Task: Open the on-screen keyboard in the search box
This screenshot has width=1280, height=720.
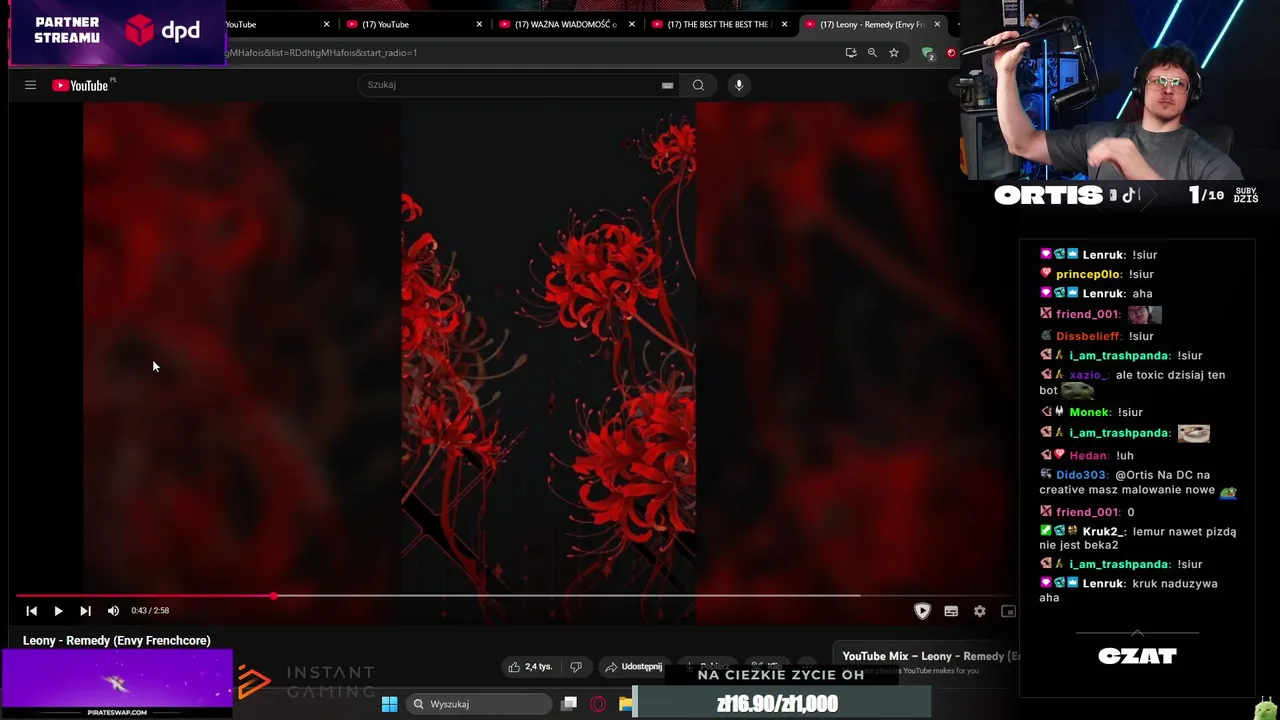Action: (x=667, y=85)
